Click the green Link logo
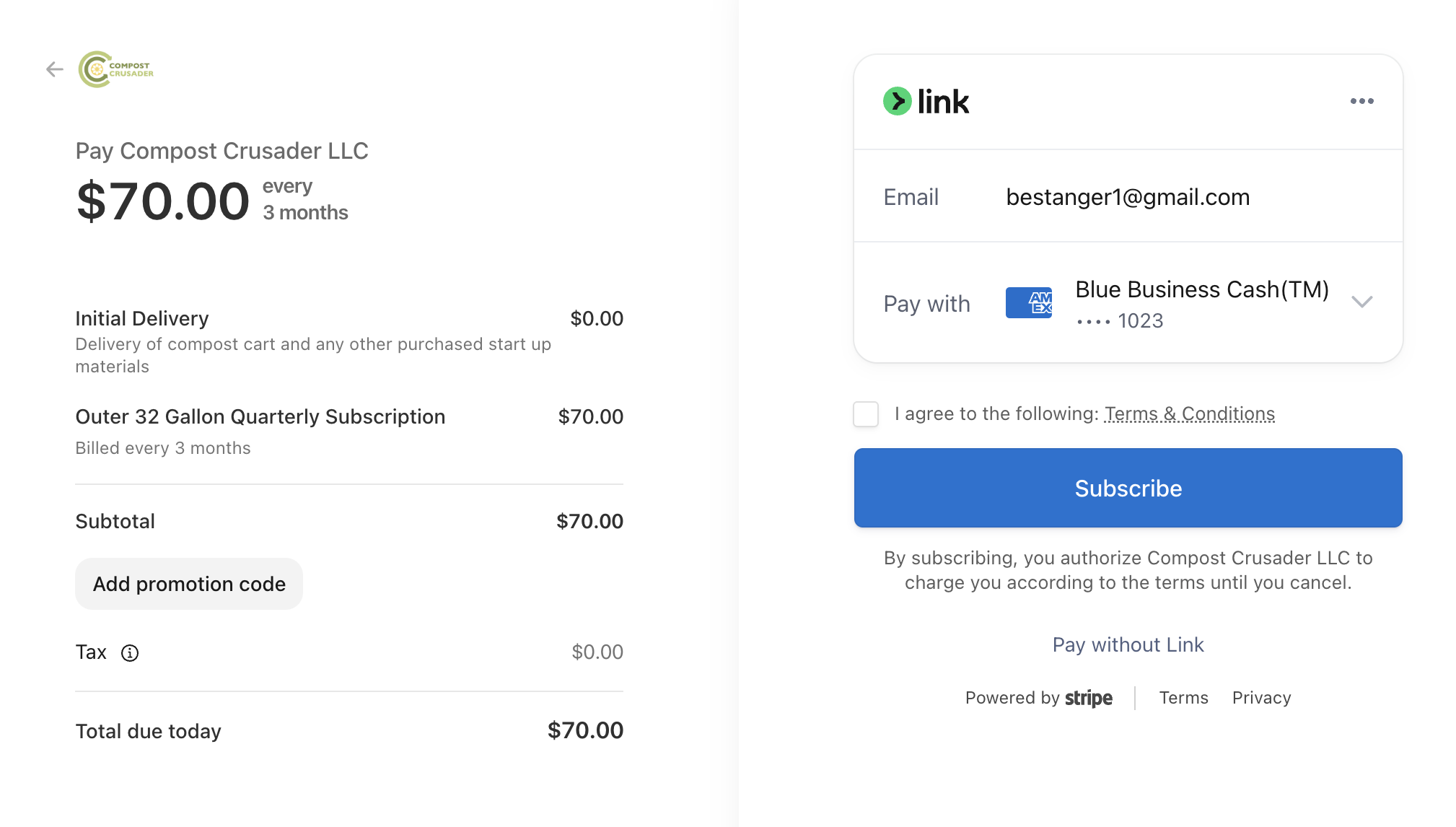This screenshot has width=1456, height=827. pyautogui.click(x=926, y=101)
